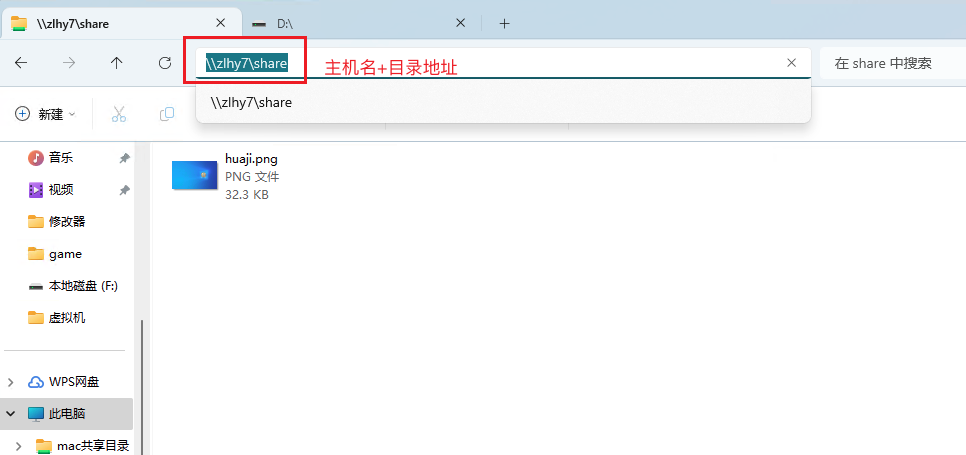The height and width of the screenshot is (455, 966).
Task: Click the Up directory arrow
Action: 117,63
